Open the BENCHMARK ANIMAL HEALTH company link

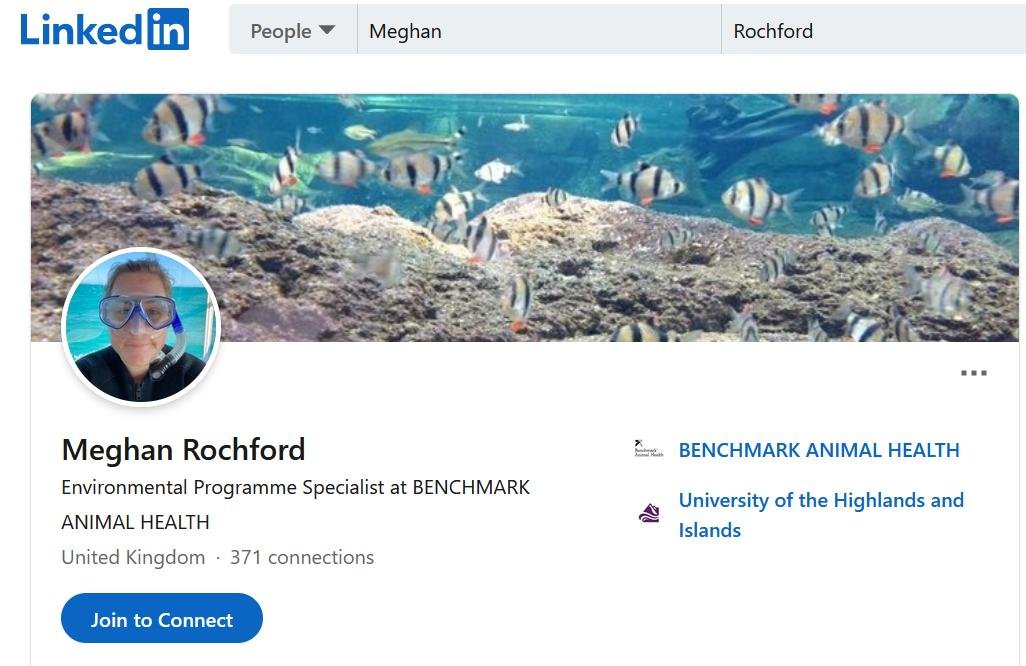tap(819, 449)
